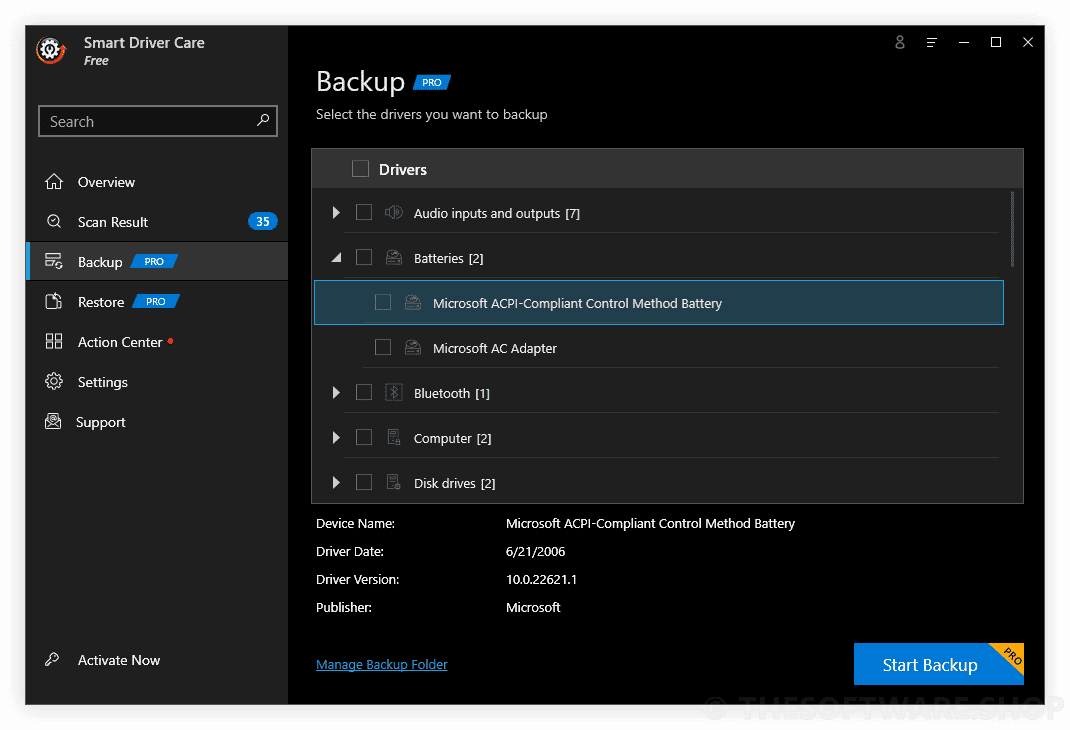Select the Bluetooth [1] row
The width and height of the screenshot is (1070, 730).
(659, 392)
